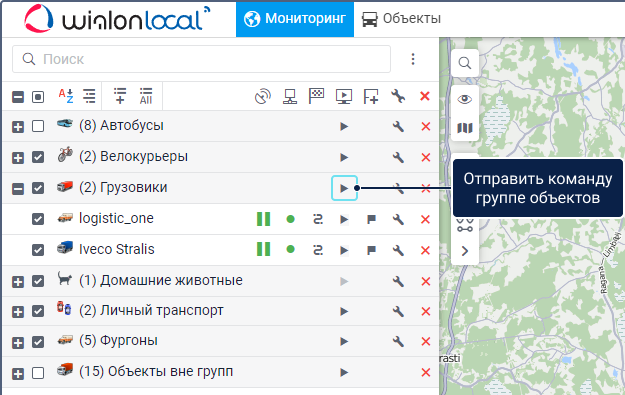Click the add-all list icon
Viewport: 625px width, 395px height.
[x=146, y=96]
